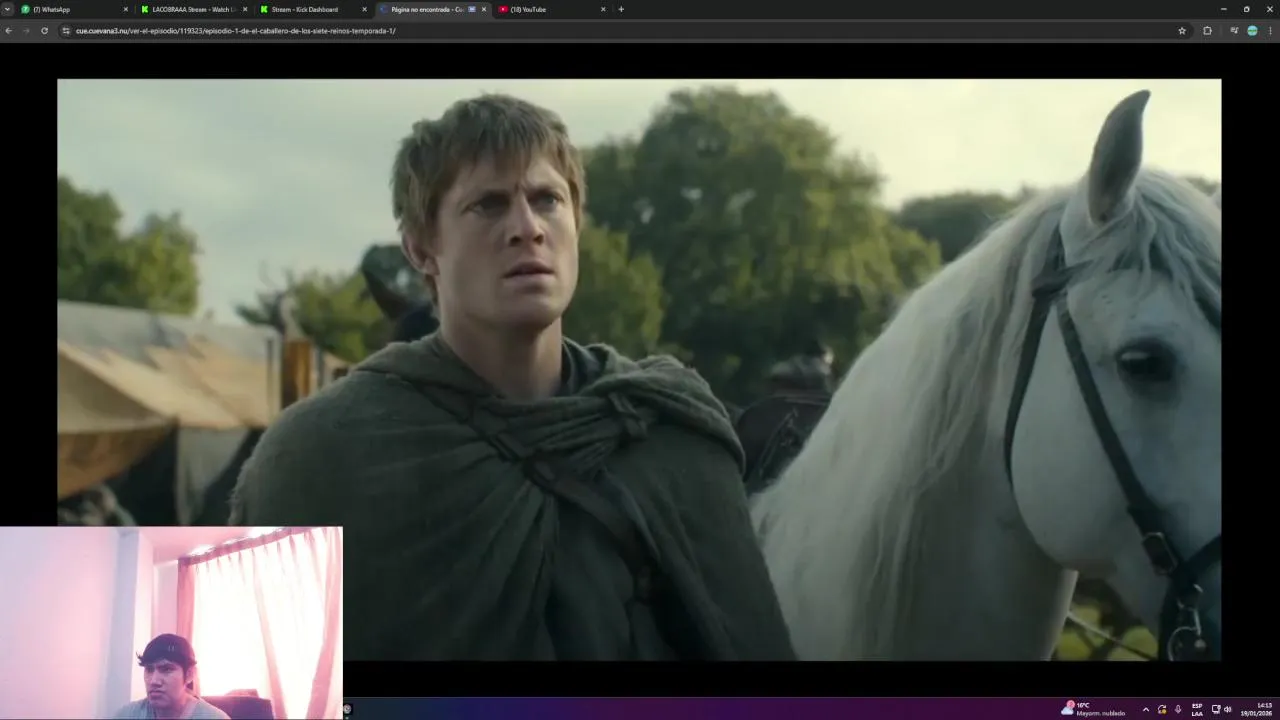Viewport: 1280px width, 720px height.
Task: Change the ESP LAA keyboard language
Action: (x=1197, y=709)
